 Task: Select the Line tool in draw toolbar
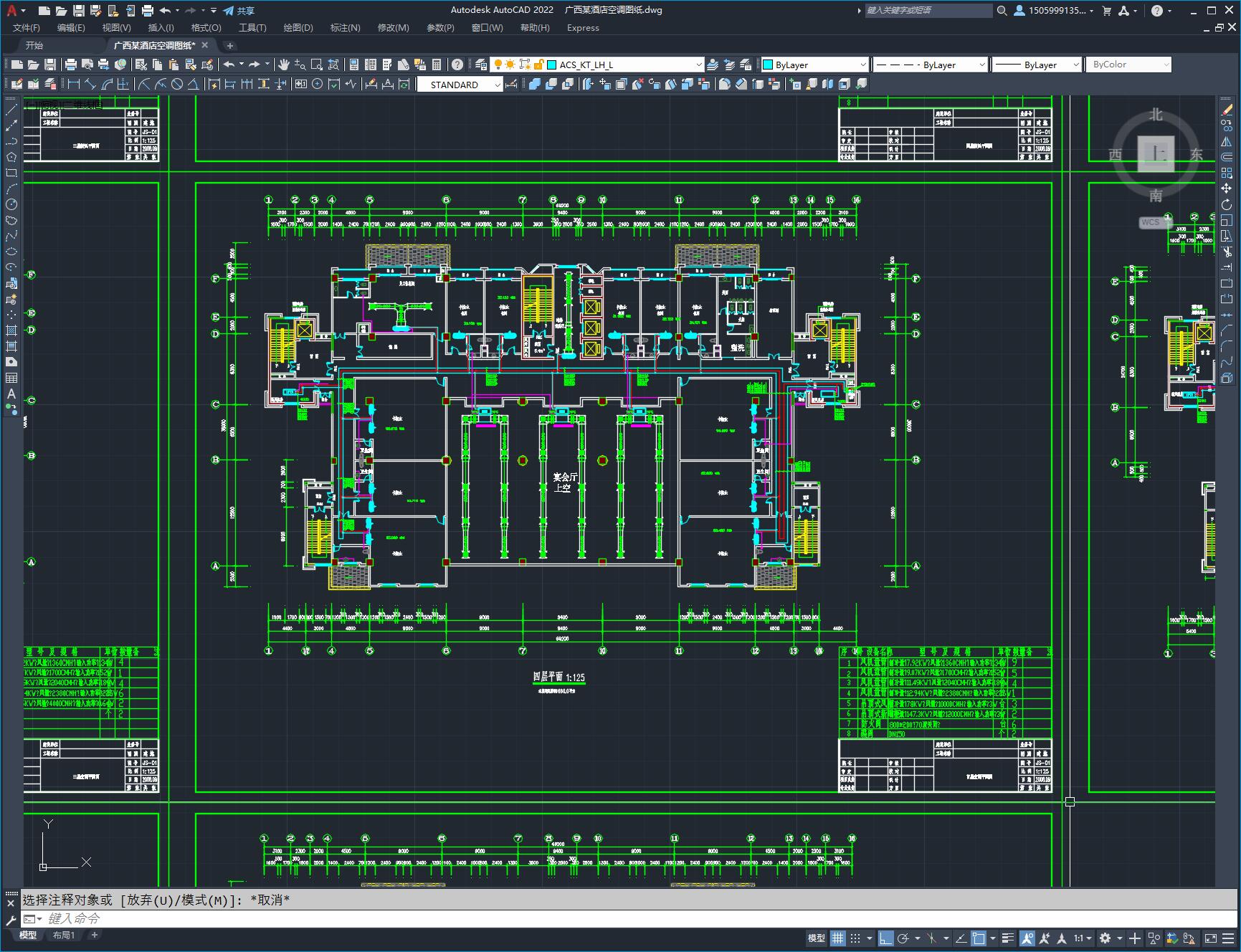click(11, 110)
